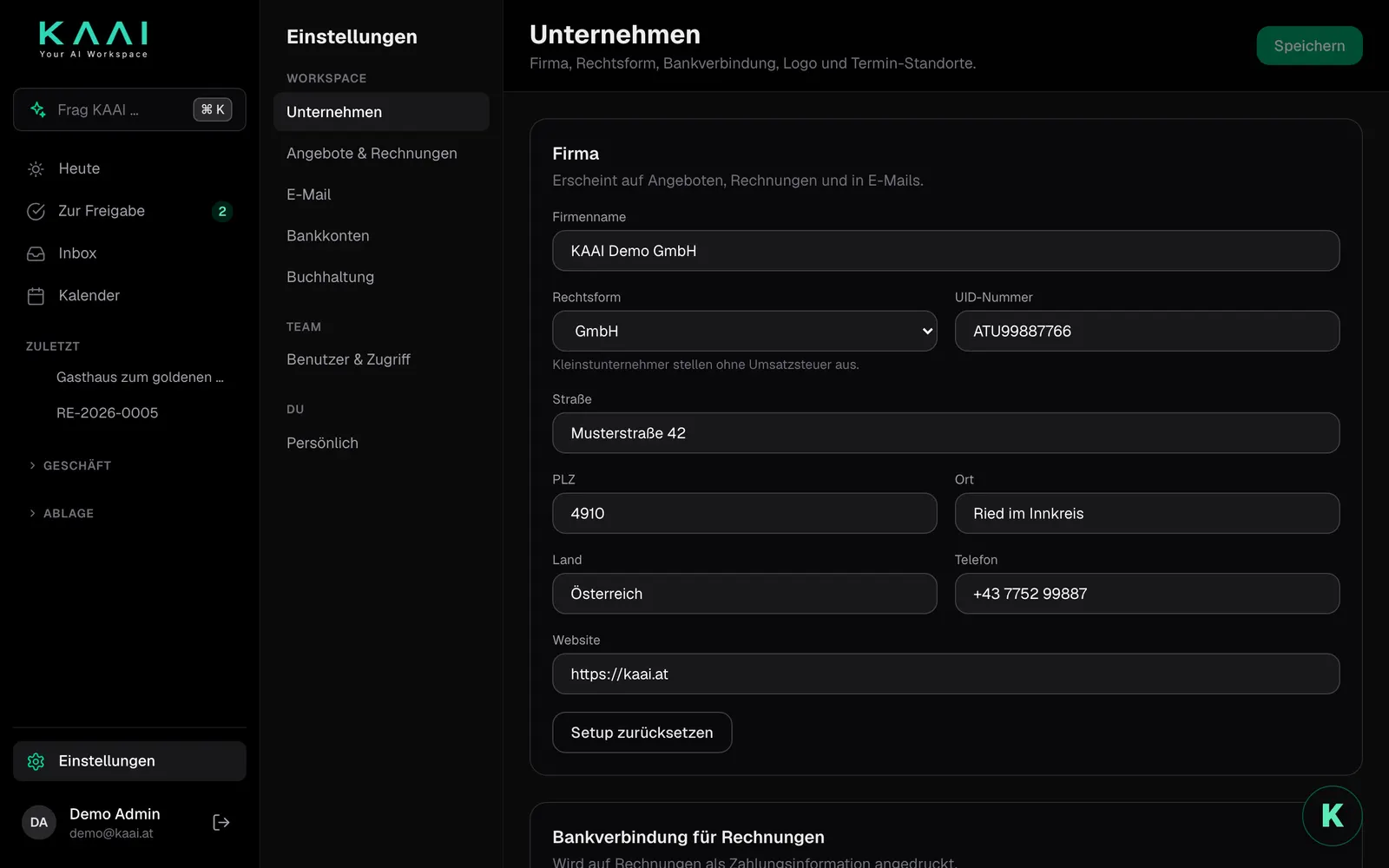Click the tray icon beside Inbox
The height and width of the screenshot is (868, 1389).
pos(36,253)
